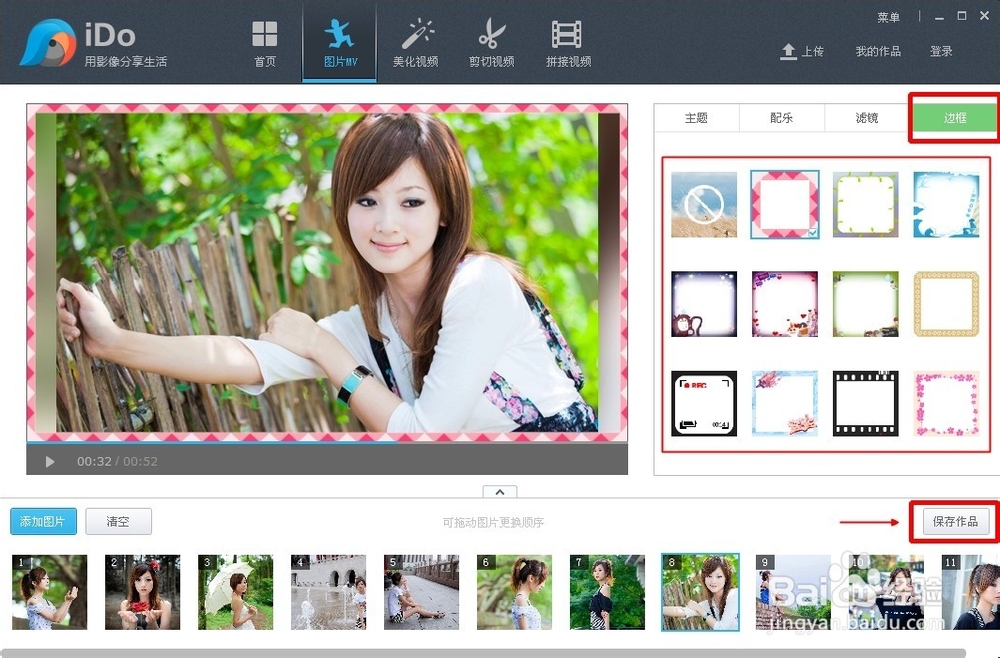Select the blue ocean wave border

(x=946, y=205)
